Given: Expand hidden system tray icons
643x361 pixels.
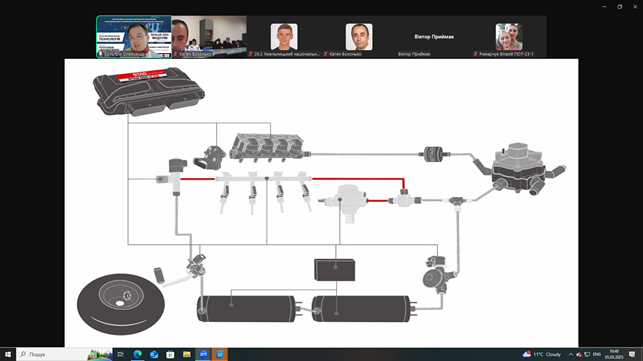Looking at the screenshot, I should (x=570, y=354).
